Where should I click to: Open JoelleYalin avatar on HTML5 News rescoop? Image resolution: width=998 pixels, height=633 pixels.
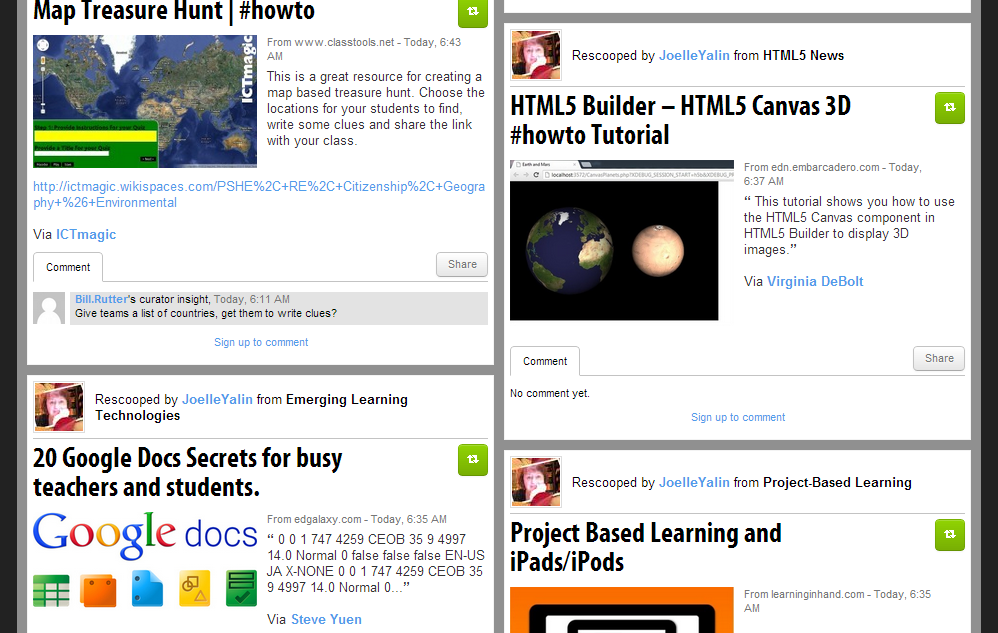click(x=536, y=55)
